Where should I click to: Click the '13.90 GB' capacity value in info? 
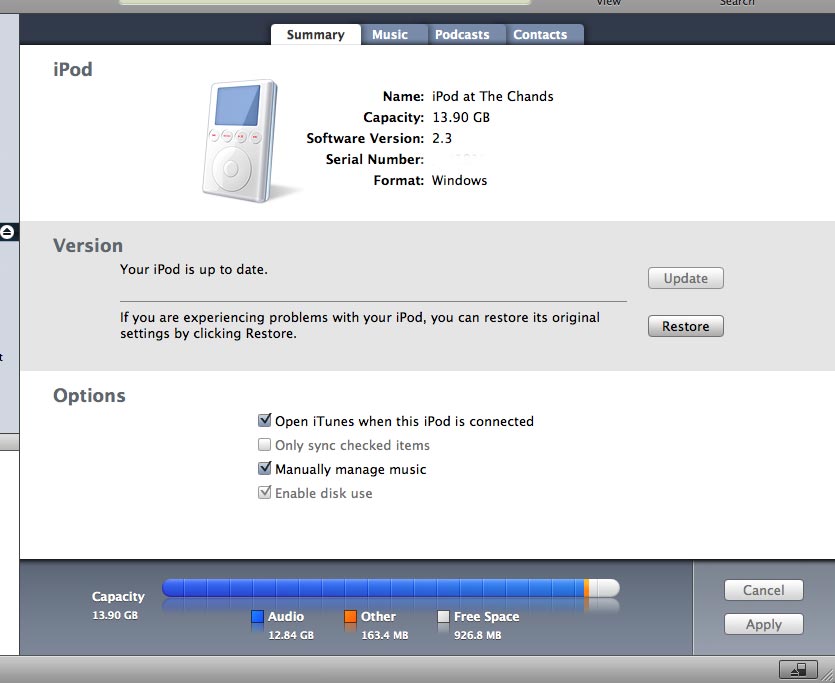point(461,117)
